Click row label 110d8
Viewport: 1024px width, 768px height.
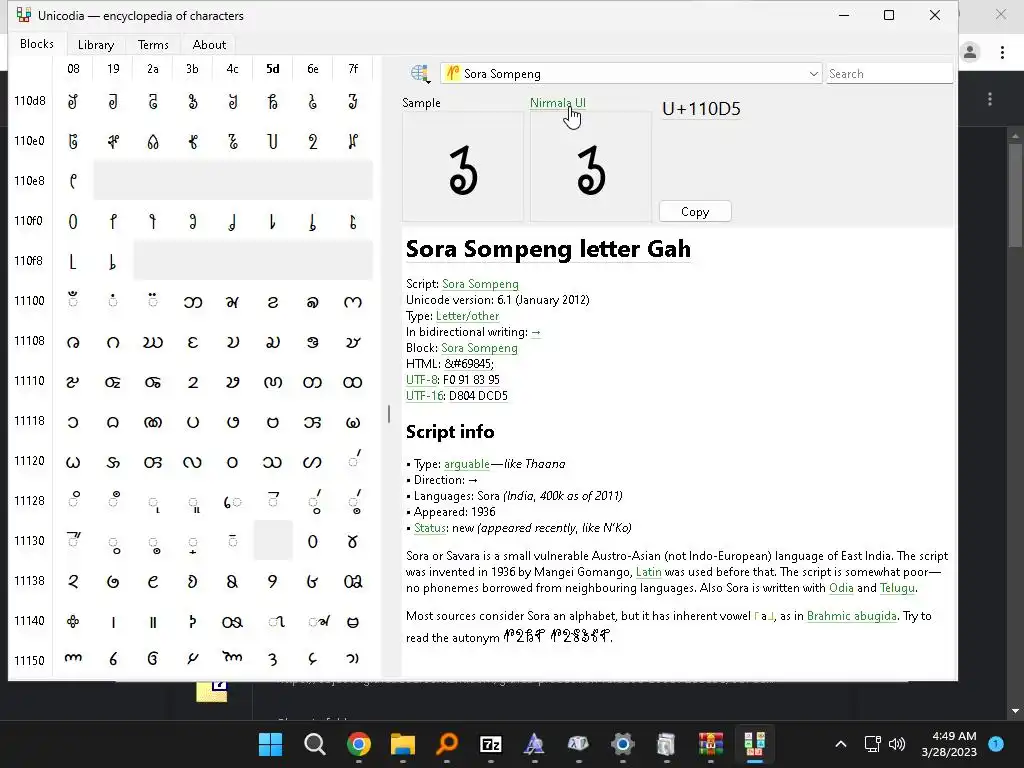pyautogui.click(x=30, y=101)
